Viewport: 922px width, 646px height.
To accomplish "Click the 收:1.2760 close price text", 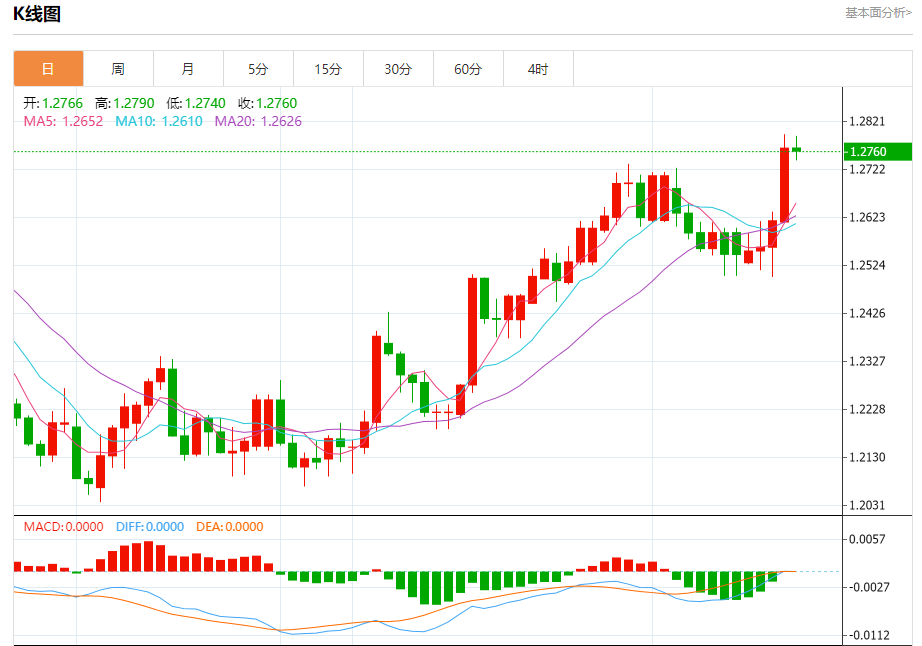I will (x=268, y=103).
